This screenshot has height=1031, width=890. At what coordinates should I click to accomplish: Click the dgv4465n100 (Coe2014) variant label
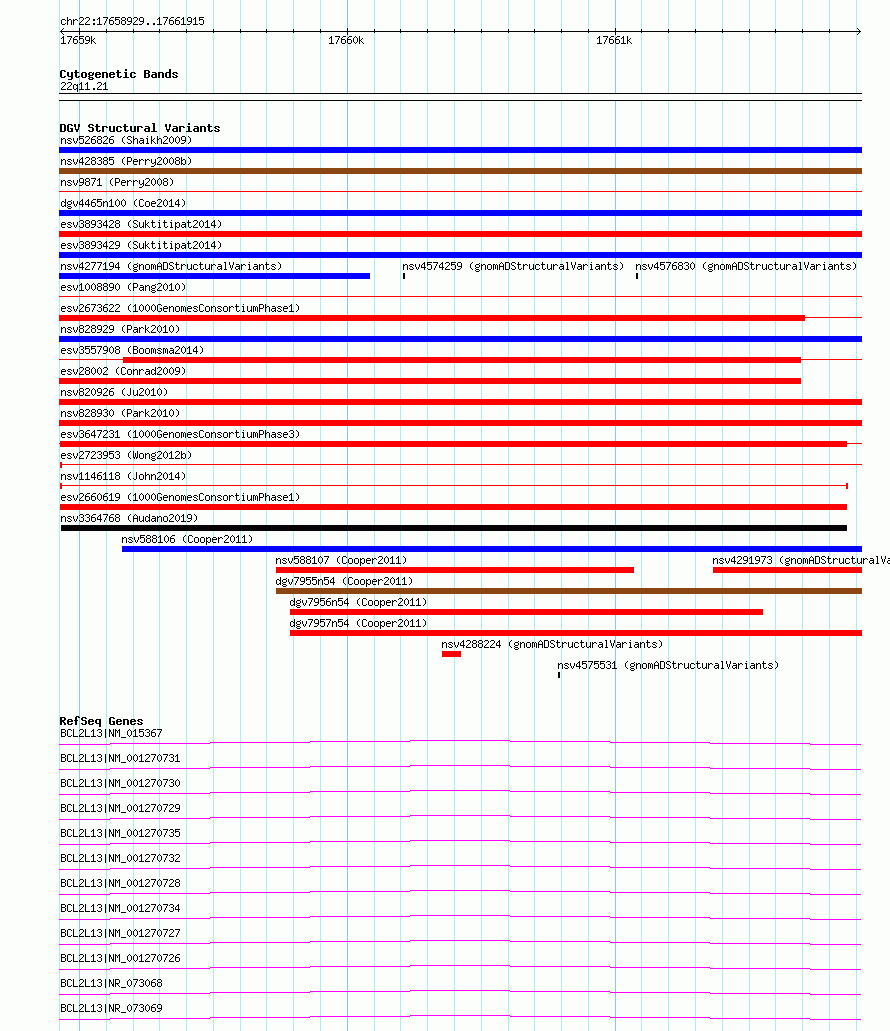pyautogui.click(x=123, y=203)
